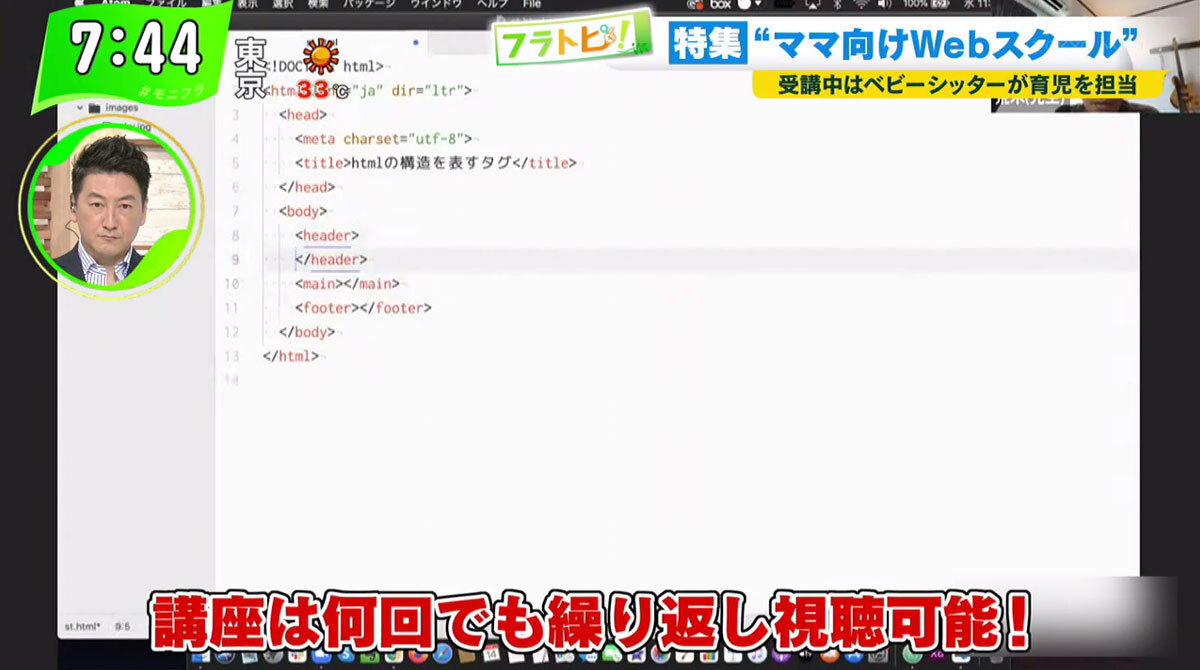Click the <footer></footer> line
The height and width of the screenshot is (670, 1200).
point(363,308)
